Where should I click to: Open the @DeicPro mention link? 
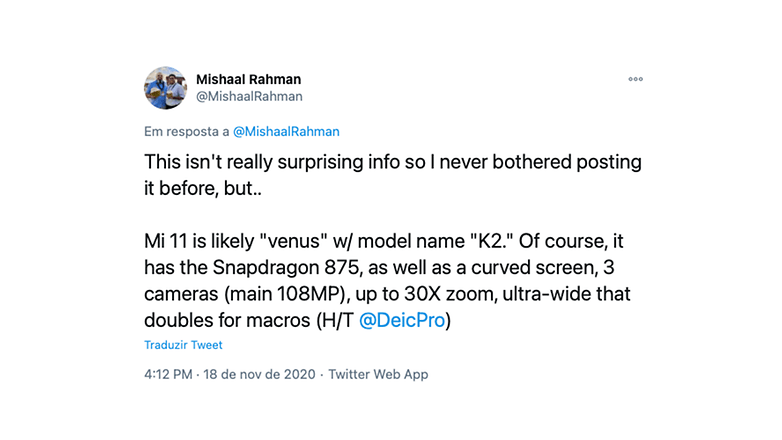401,320
